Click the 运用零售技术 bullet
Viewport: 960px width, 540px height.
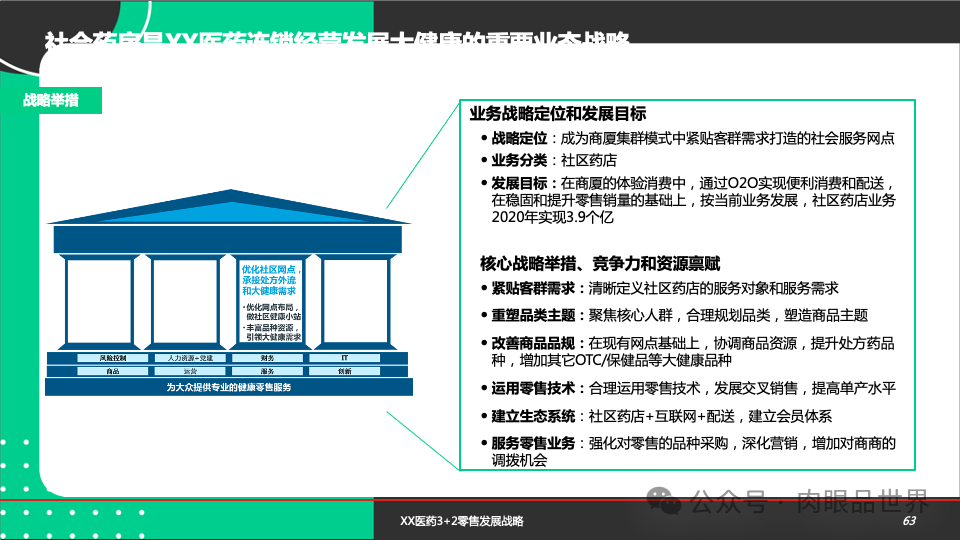688,388
